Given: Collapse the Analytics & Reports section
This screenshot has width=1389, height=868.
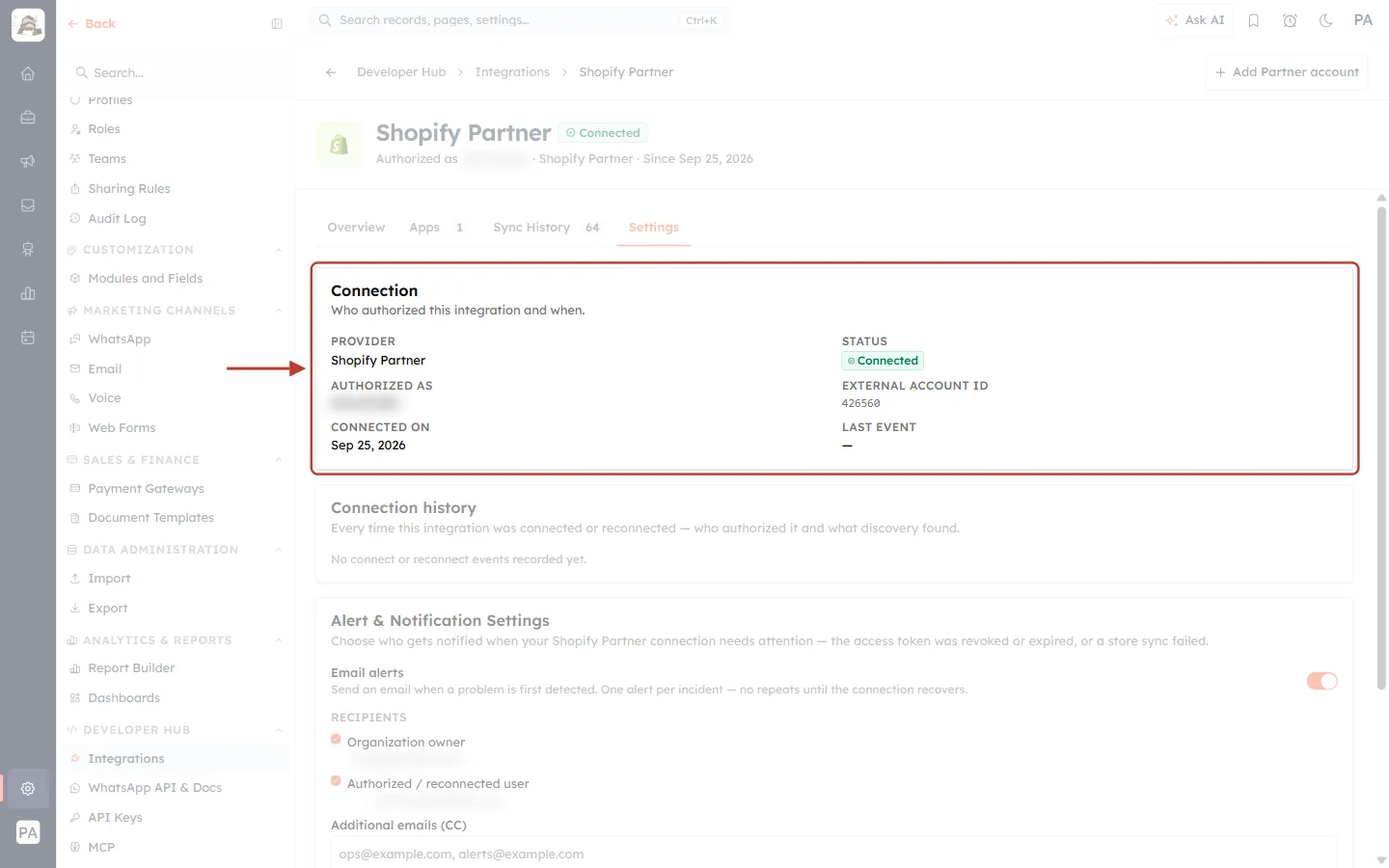Looking at the screenshot, I should tap(279, 640).
